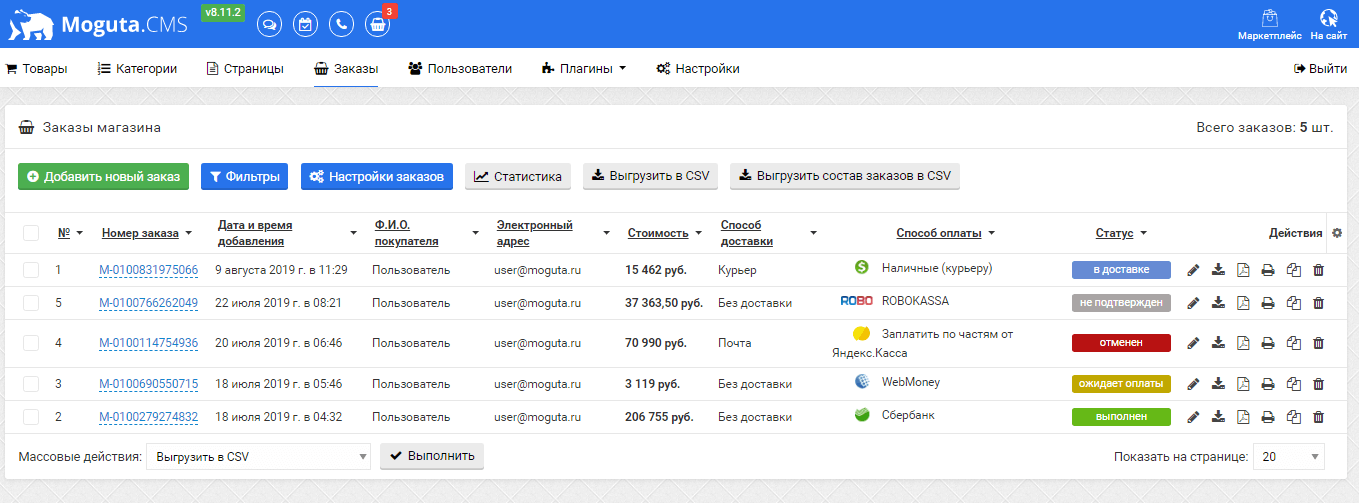This screenshot has height=503, width=1359.
Task: Tick the select-all orders checkbox in header
Action: [x=31, y=233]
